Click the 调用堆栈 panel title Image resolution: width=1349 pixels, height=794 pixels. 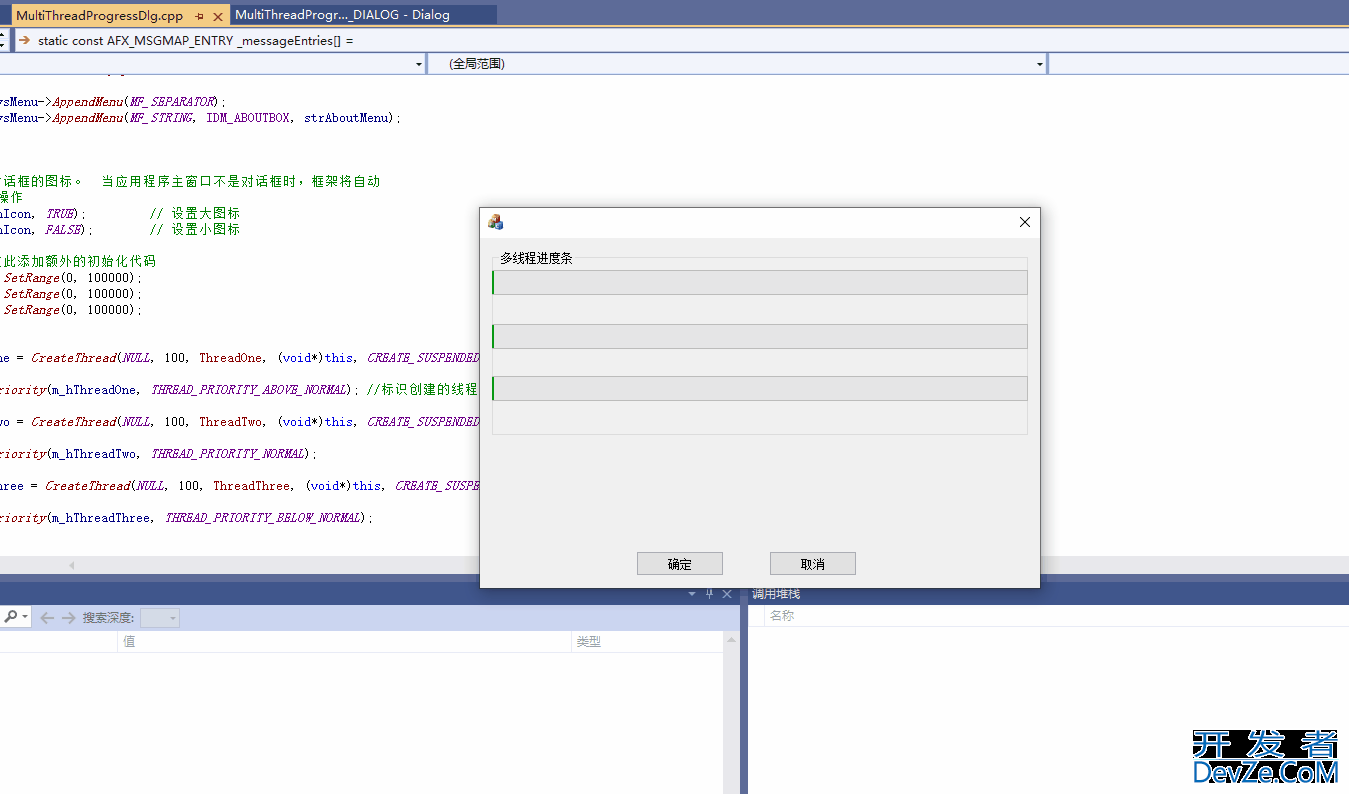776,594
